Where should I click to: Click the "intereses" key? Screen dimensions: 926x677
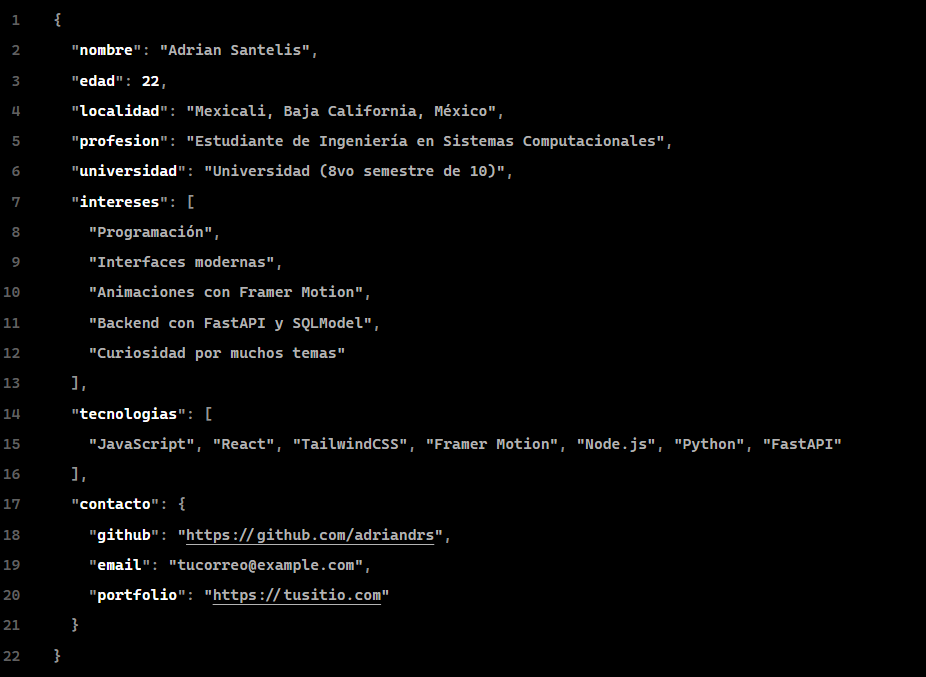pos(119,202)
